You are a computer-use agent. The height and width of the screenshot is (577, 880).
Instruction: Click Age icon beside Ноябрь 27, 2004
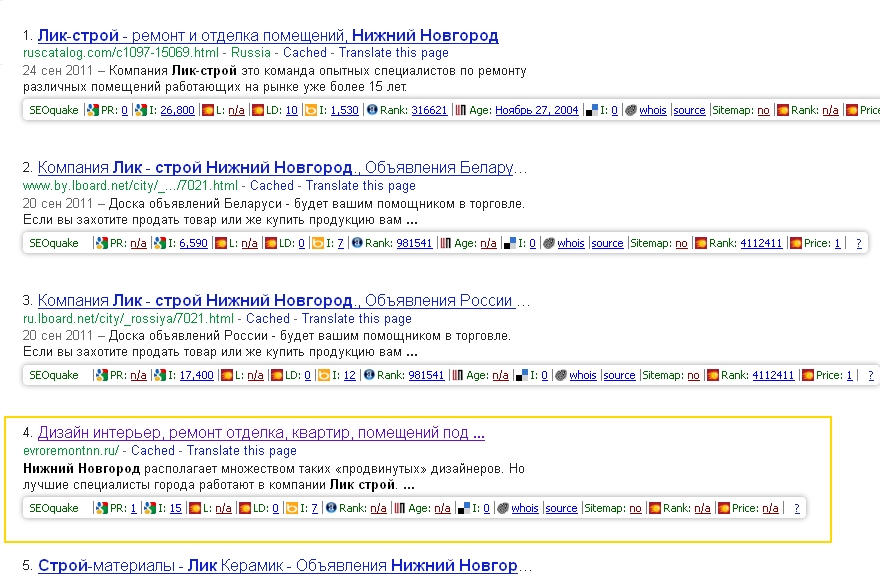[461, 110]
